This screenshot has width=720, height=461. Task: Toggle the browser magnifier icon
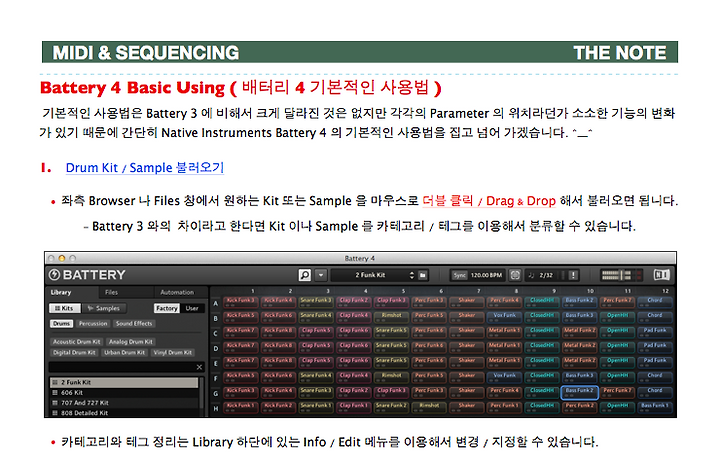(x=304, y=275)
